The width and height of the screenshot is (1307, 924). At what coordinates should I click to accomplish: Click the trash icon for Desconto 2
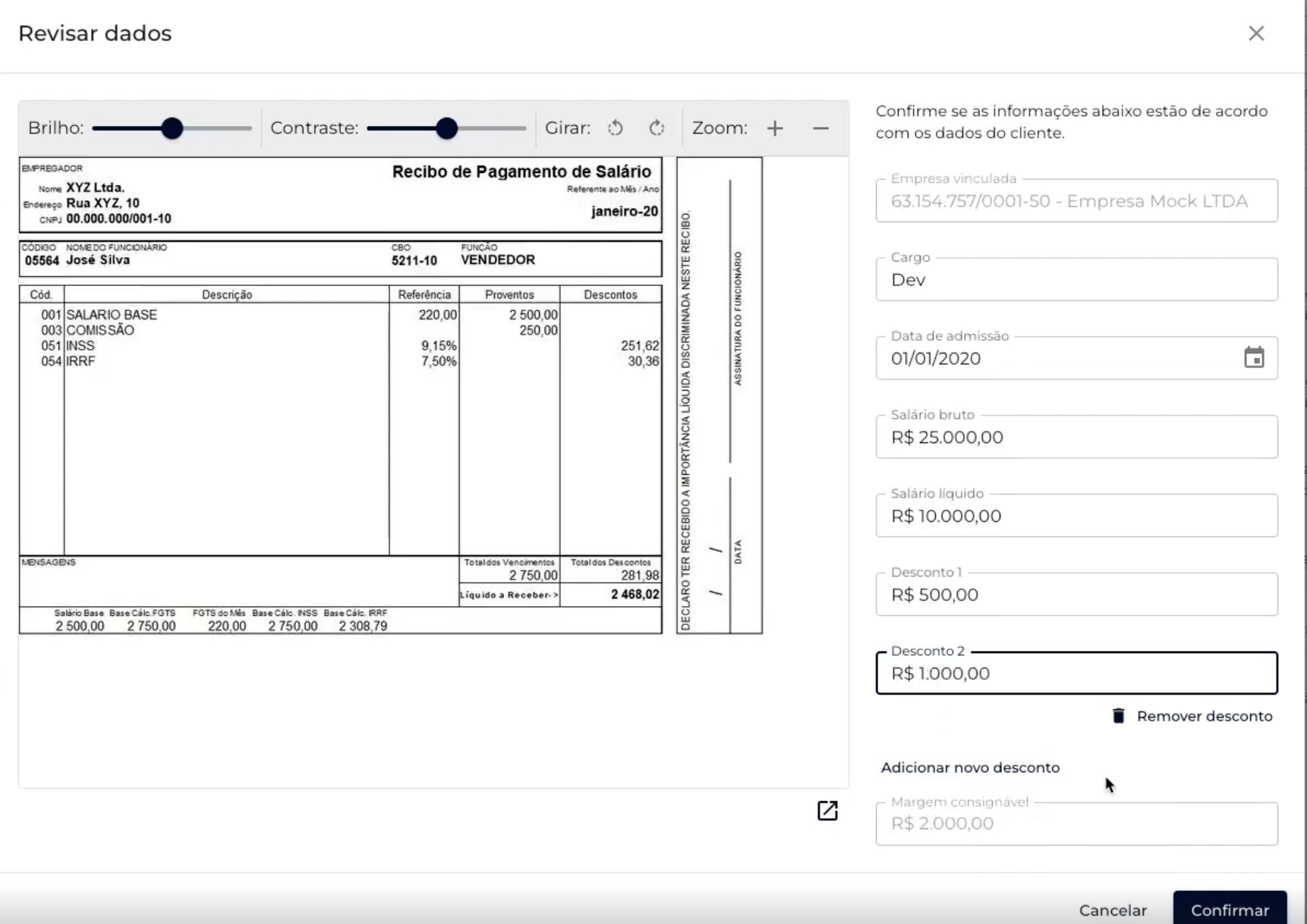[x=1118, y=716]
